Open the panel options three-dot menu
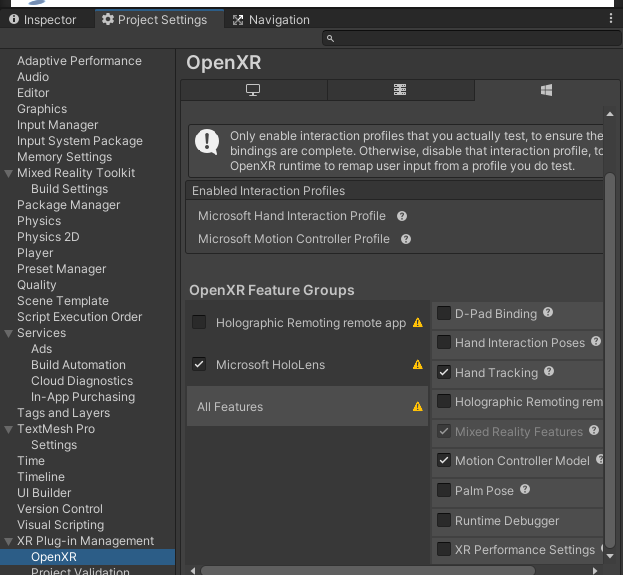623x575 pixels. tap(611, 18)
